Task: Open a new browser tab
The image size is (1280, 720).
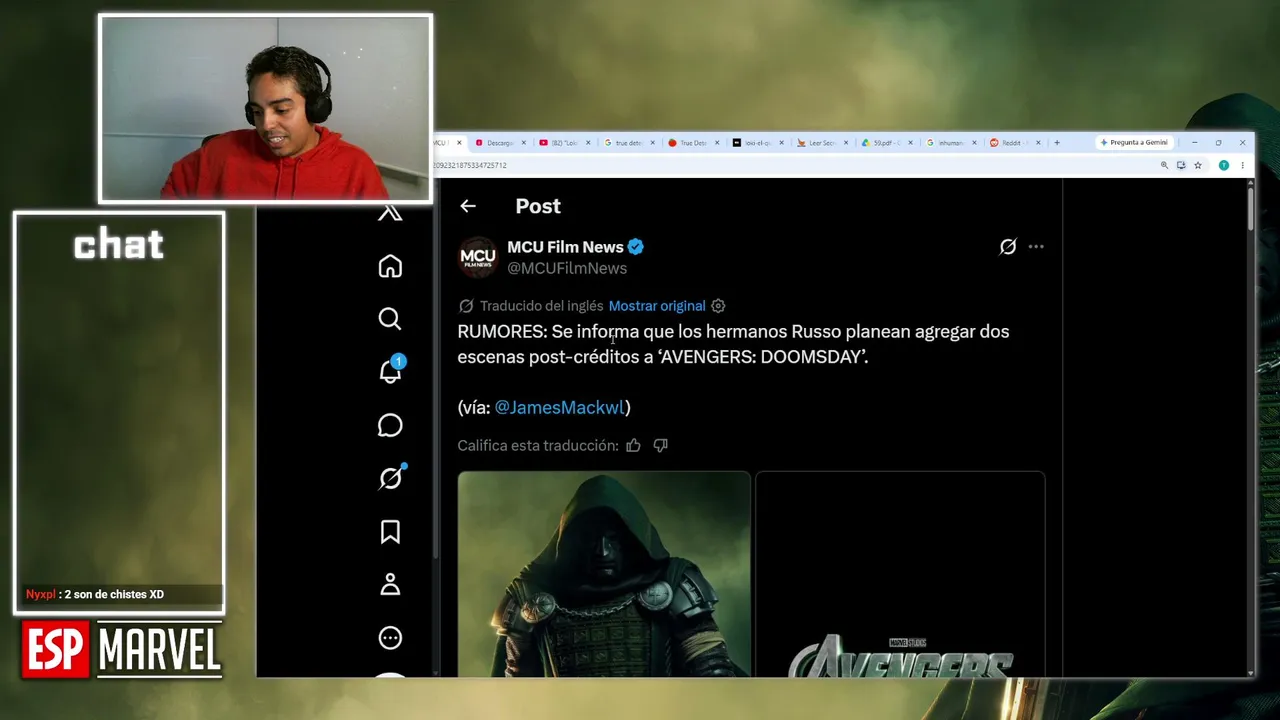Action: [x=1057, y=143]
